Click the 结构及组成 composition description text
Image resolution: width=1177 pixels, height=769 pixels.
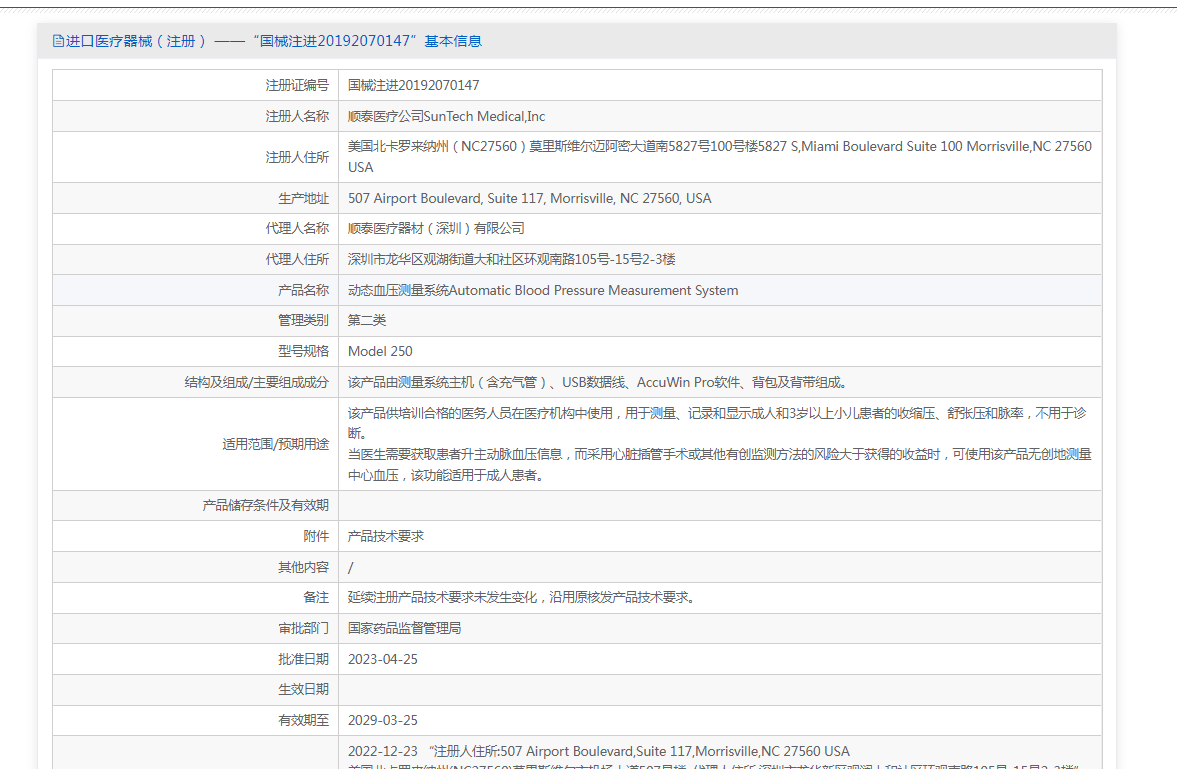pos(597,383)
